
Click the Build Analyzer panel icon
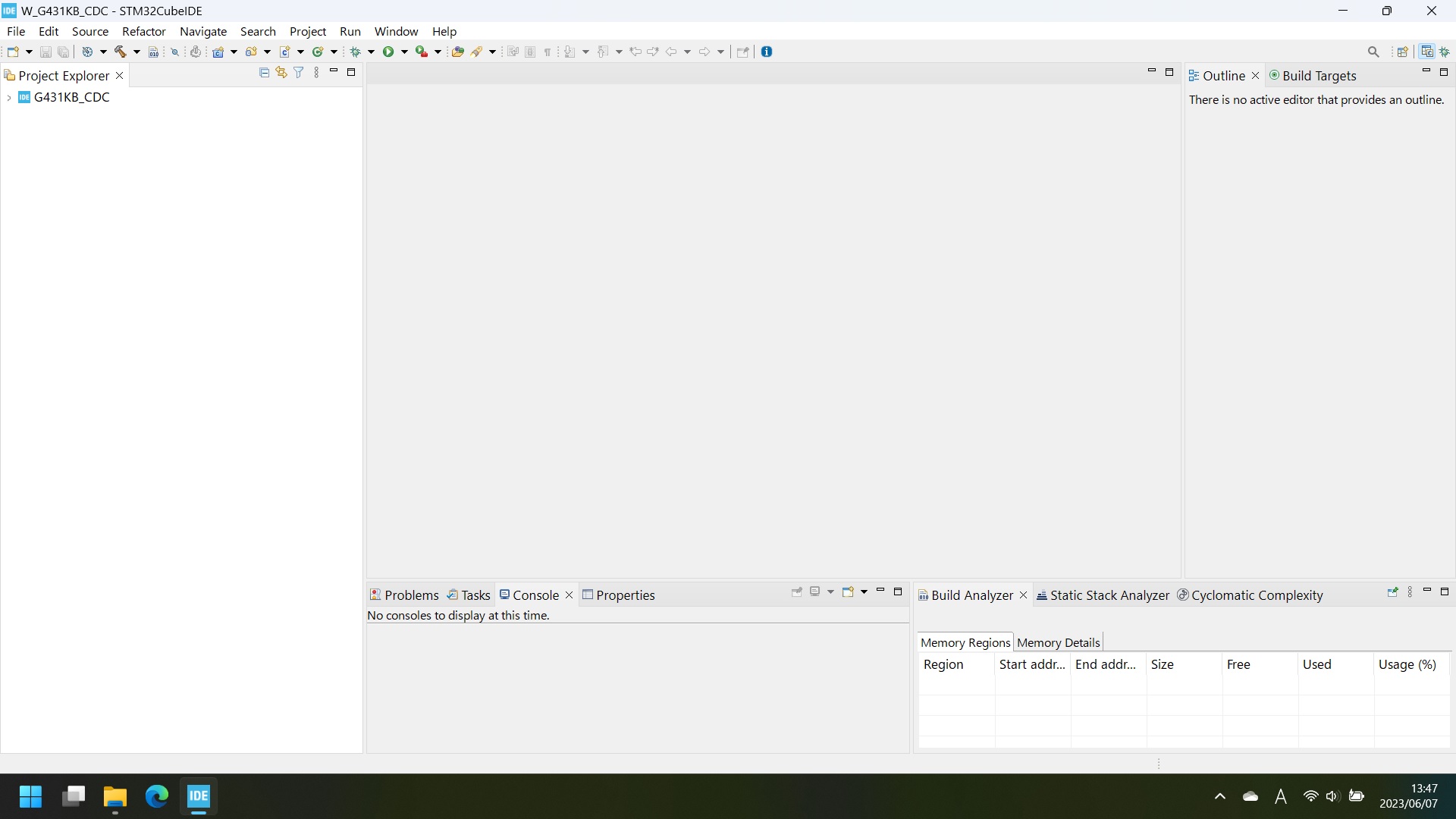tap(923, 595)
